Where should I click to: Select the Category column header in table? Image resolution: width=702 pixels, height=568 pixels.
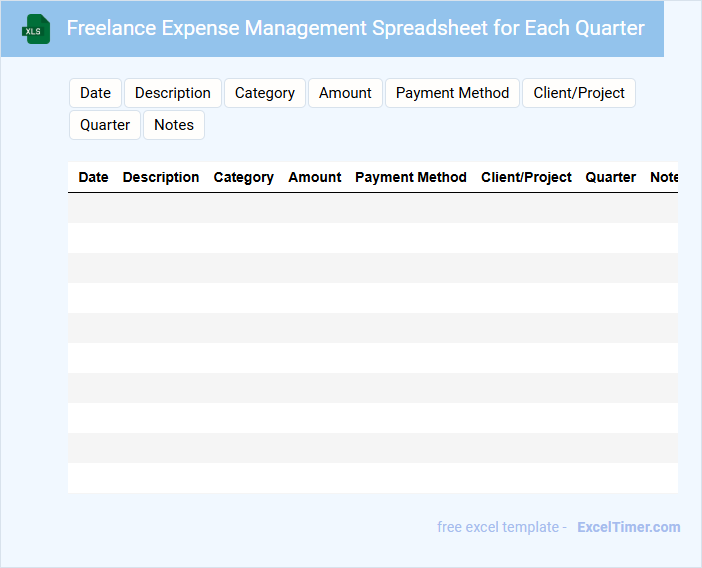[243, 177]
